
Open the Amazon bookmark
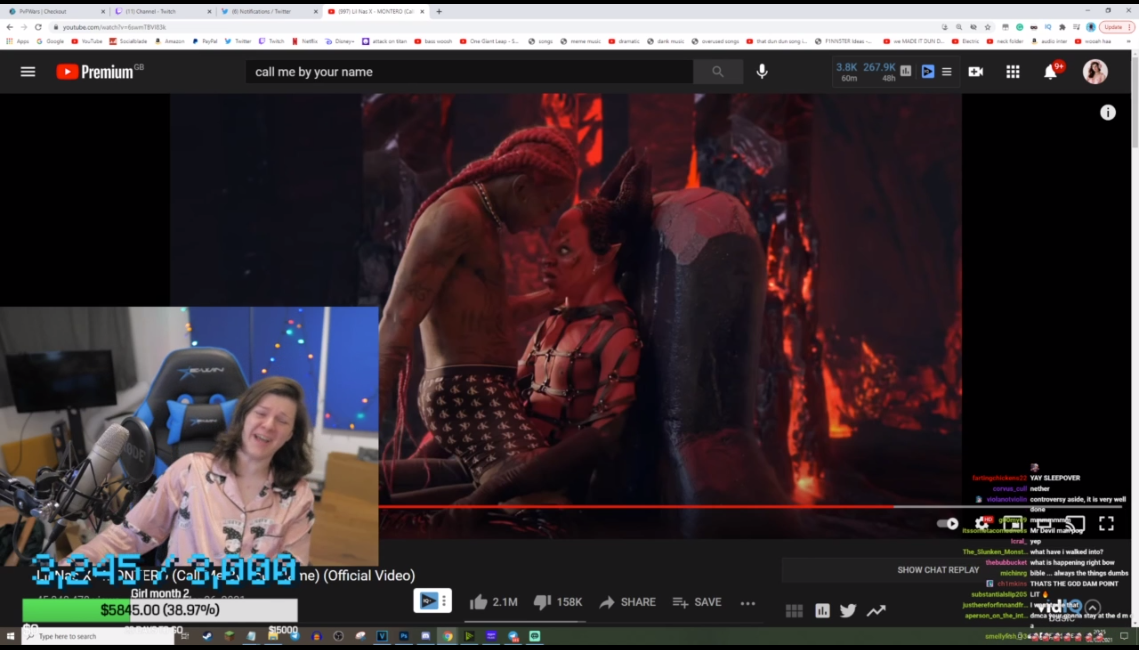[x=169, y=41]
